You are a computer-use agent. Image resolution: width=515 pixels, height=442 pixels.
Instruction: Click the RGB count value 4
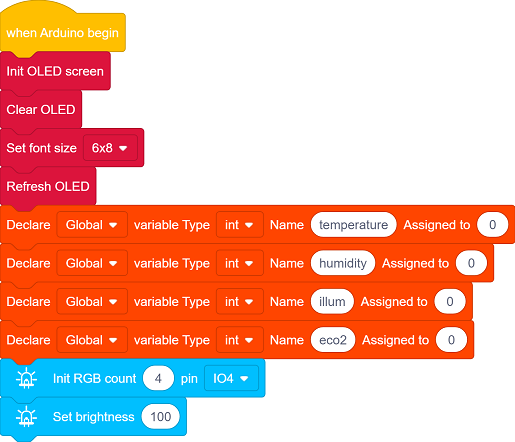click(x=158, y=378)
